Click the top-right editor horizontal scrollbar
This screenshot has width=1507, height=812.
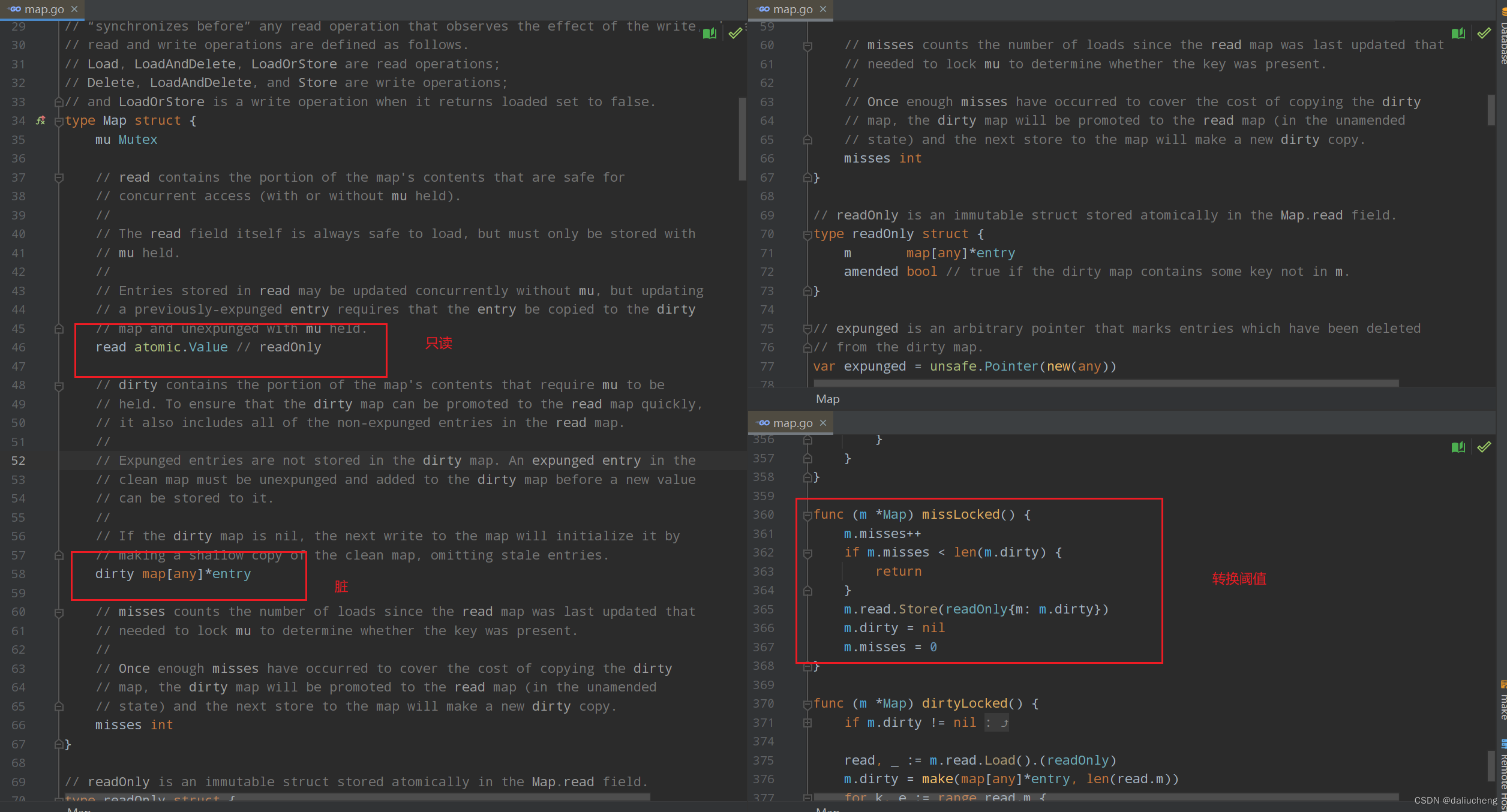[1106, 383]
